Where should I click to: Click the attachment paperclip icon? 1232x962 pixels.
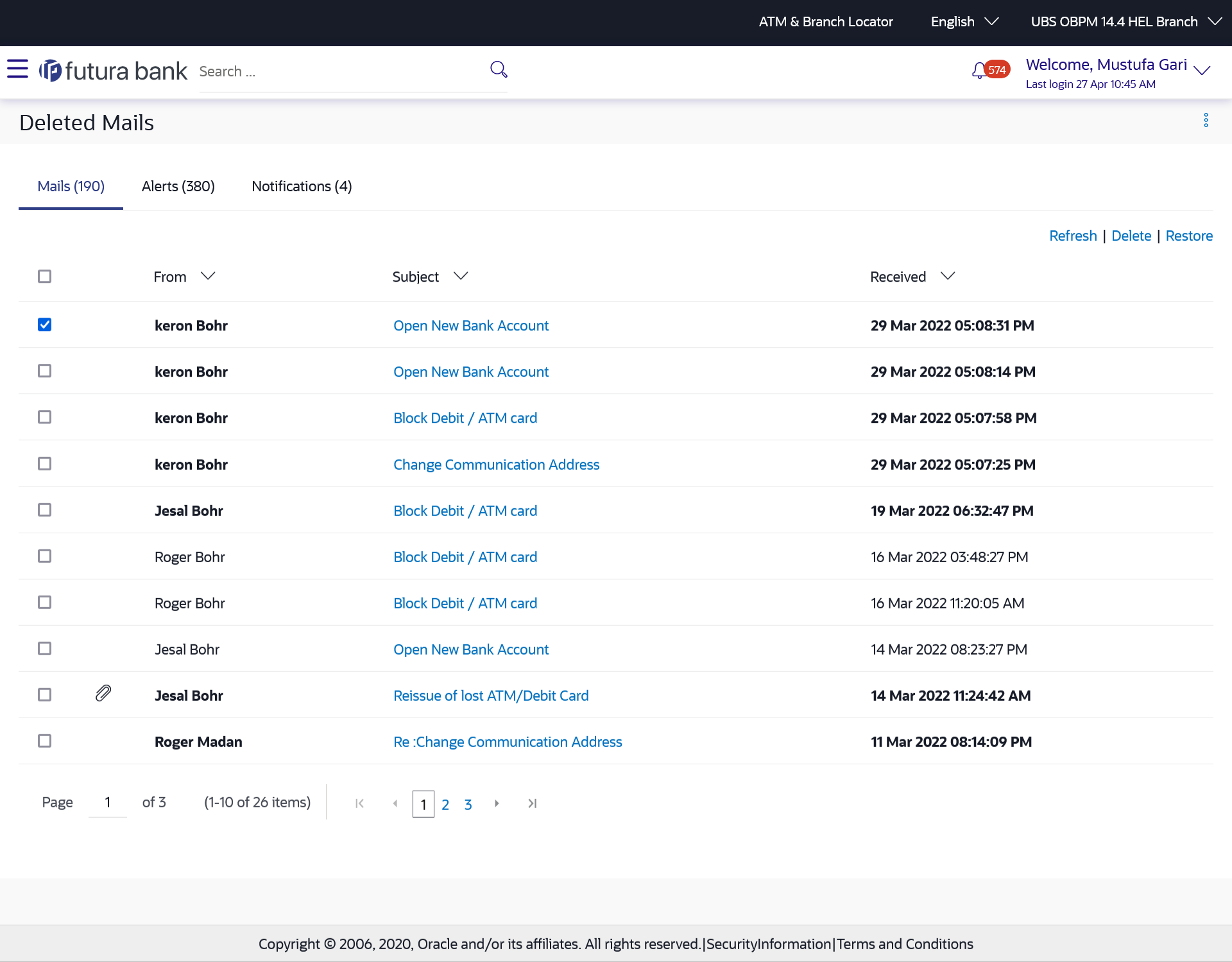pos(103,694)
